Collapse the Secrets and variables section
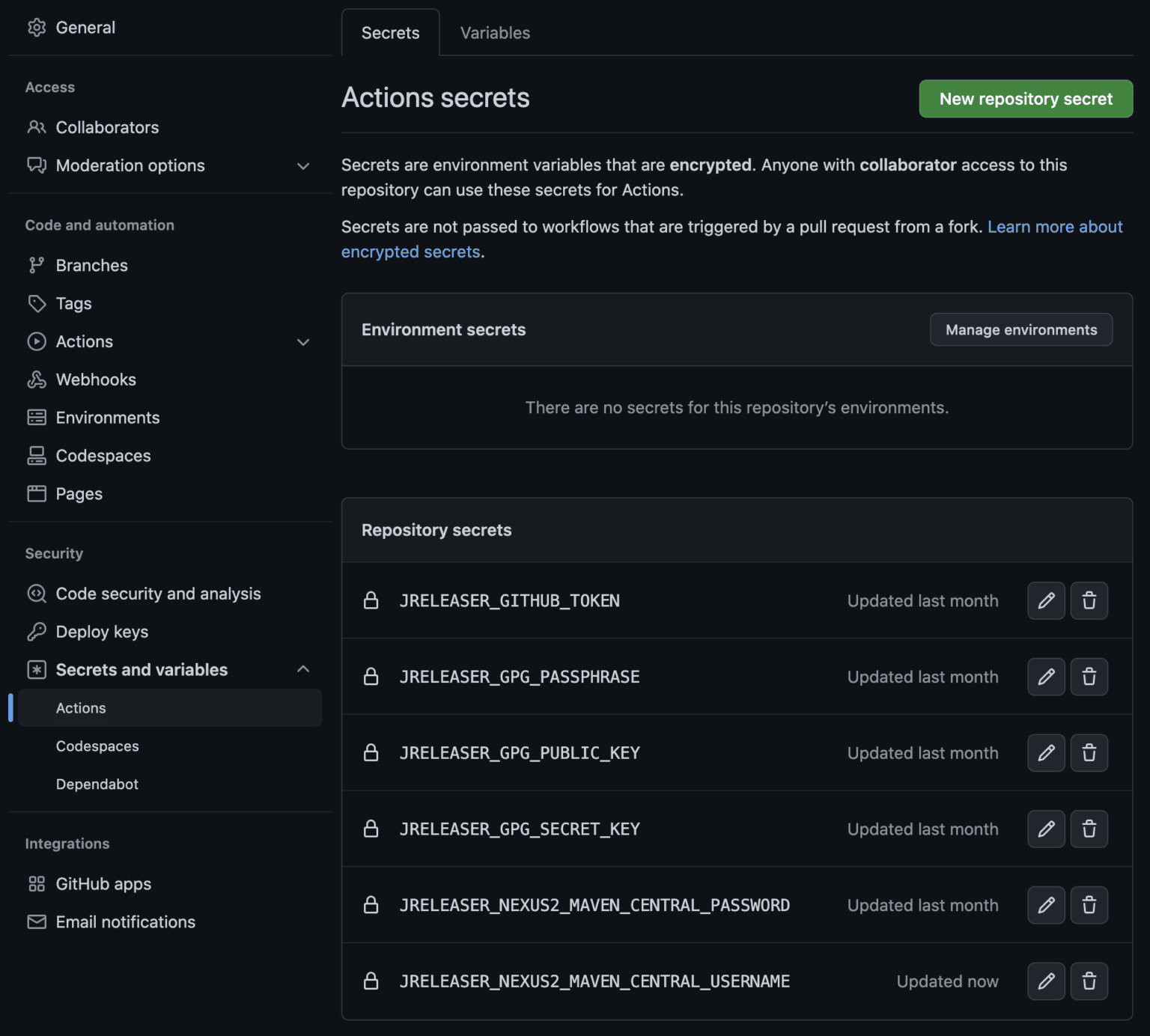Screen dimensions: 1150x1036 pyautogui.click(x=303, y=668)
